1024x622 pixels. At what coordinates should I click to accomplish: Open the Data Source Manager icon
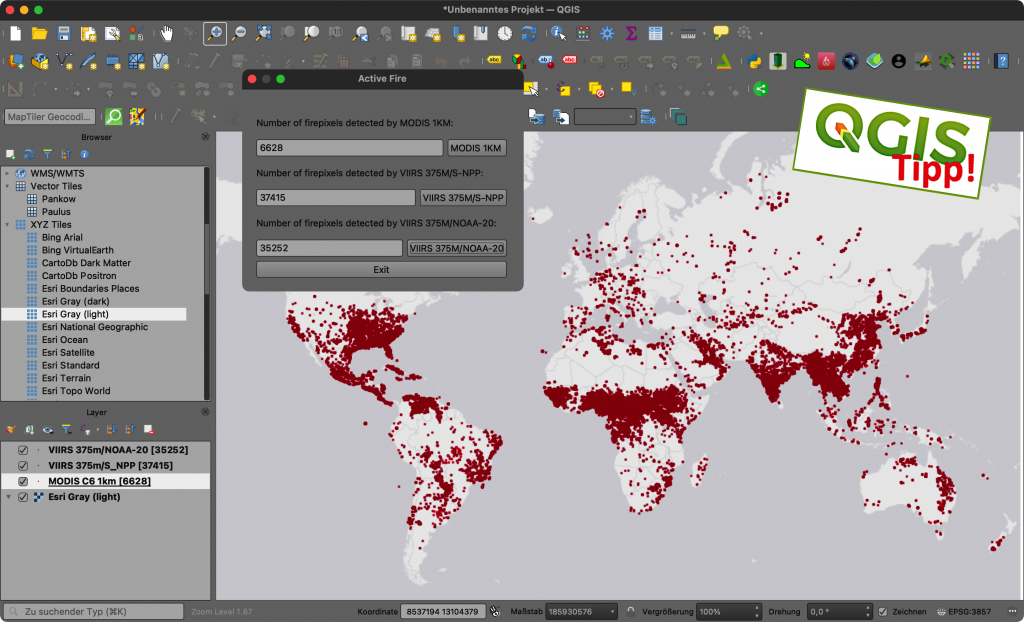16,61
